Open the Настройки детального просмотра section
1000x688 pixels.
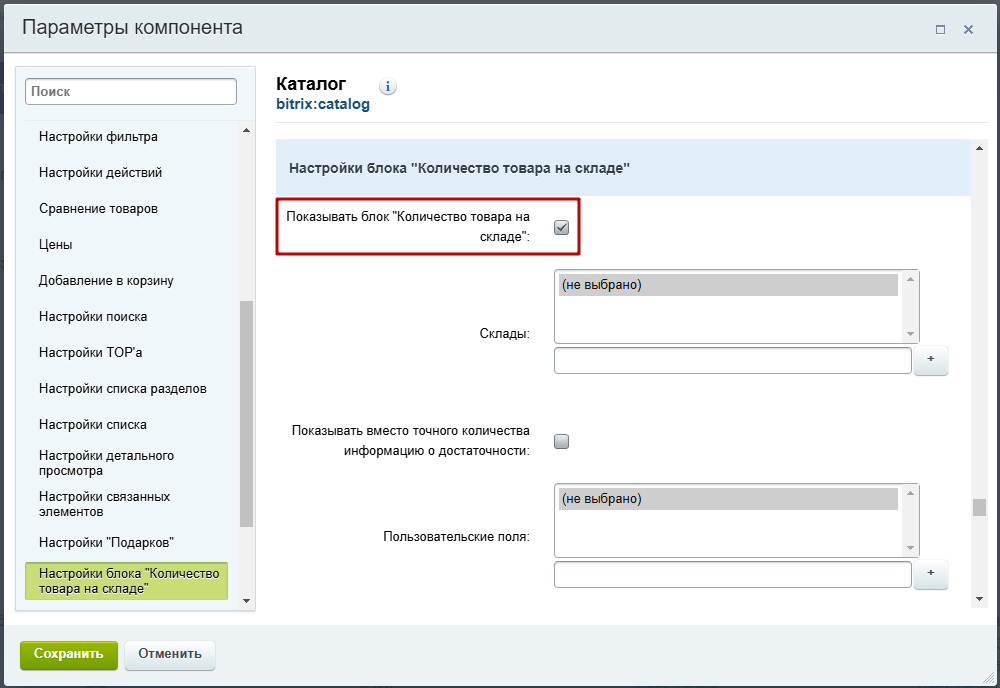(x=107, y=463)
